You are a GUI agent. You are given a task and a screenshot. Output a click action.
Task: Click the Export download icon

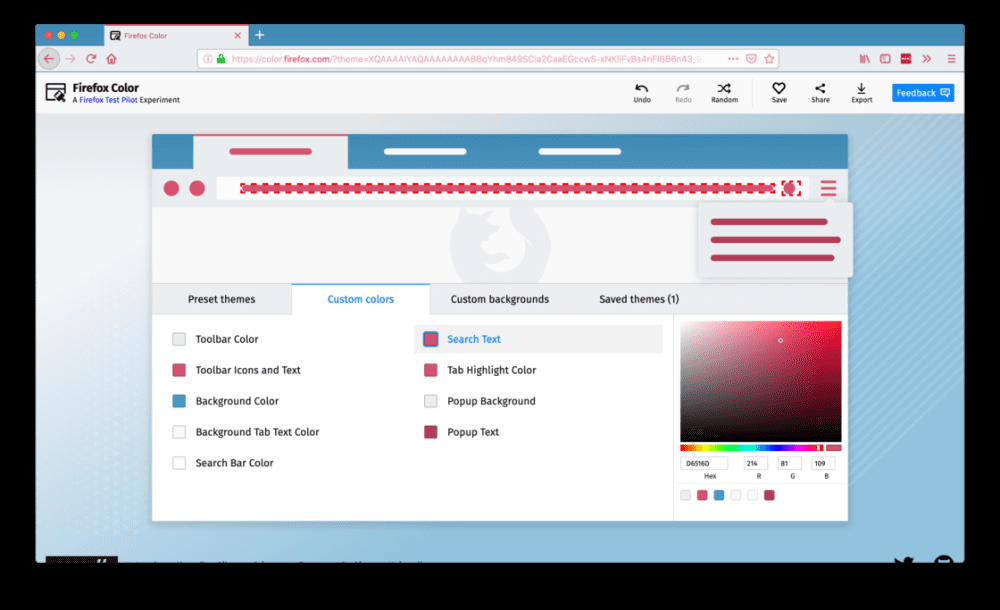[861, 89]
